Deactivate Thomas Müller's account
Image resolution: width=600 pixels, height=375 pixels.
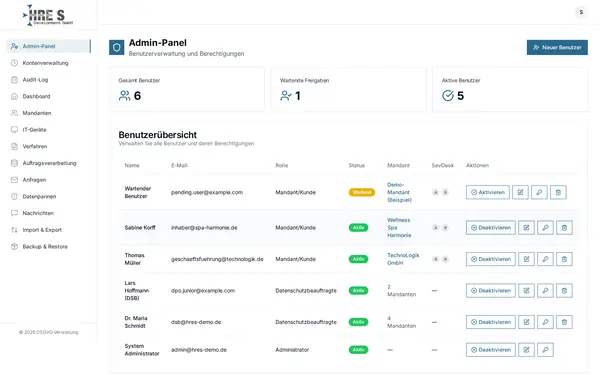[491, 259]
